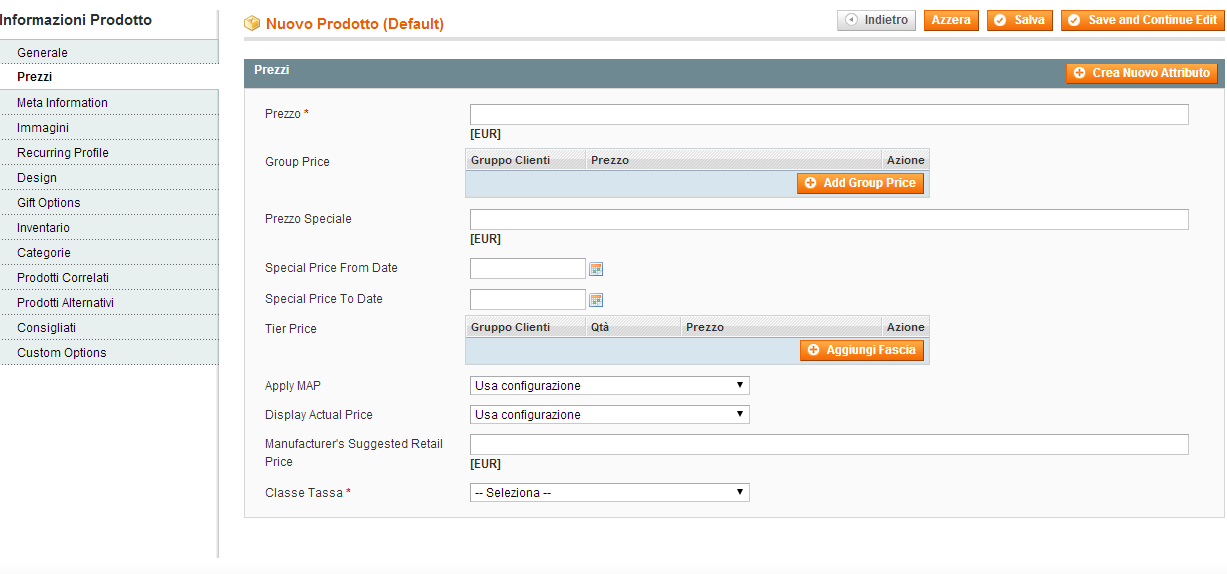Open calendar icon for Special Price To Date

click(x=596, y=300)
